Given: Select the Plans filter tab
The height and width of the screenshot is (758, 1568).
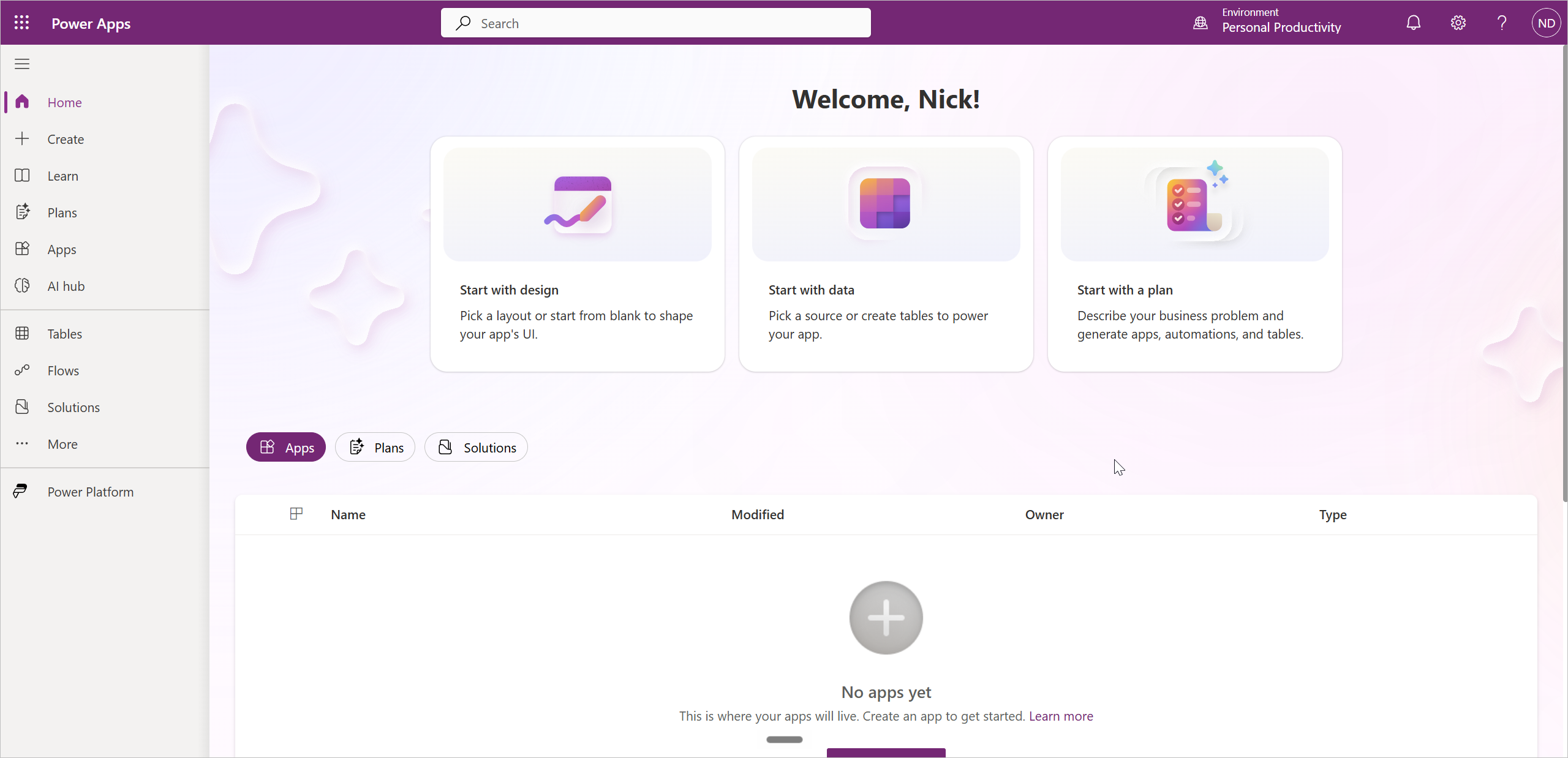Looking at the screenshot, I should pos(375,447).
